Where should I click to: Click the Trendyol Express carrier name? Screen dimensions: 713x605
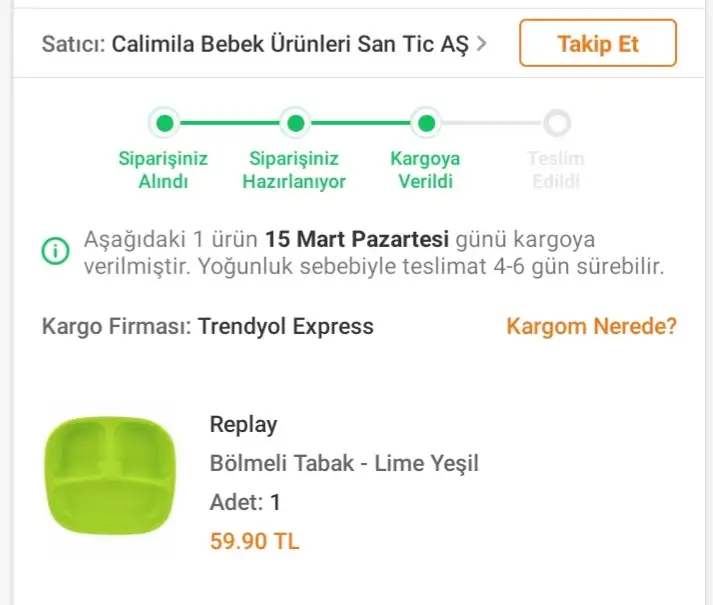click(286, 326)
